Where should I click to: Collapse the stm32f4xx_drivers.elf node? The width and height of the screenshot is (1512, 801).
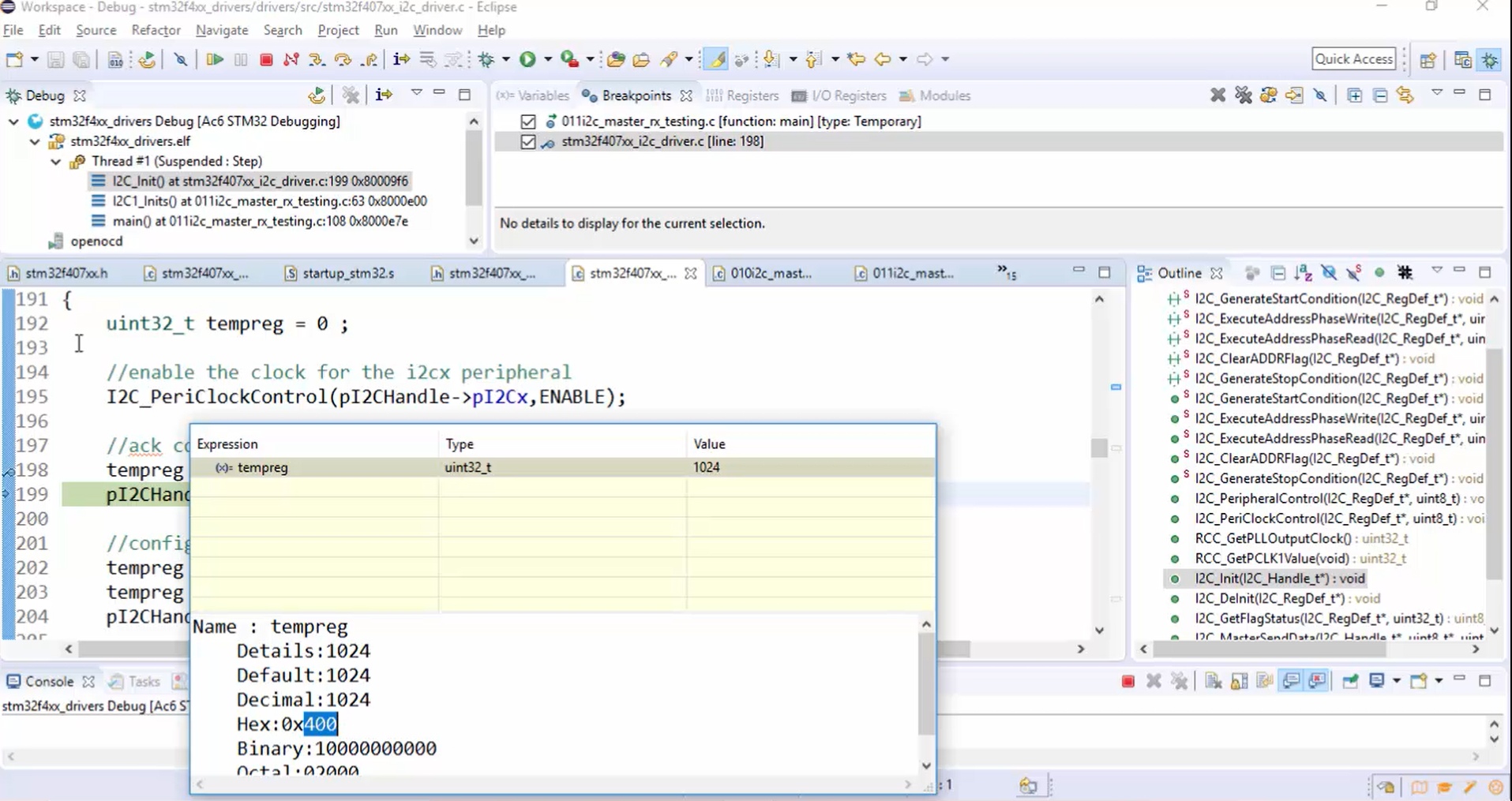click(x=35, y=142)
